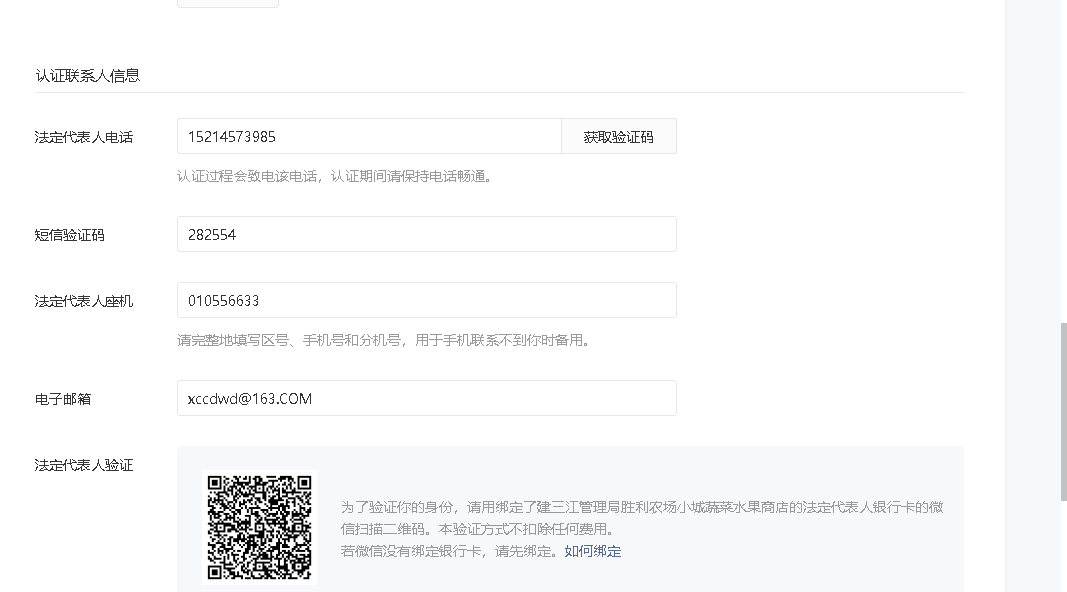Edit the 法定代表人座机 landline field
The width and height of the screenshot is (1067, 592).
(427, 300)
